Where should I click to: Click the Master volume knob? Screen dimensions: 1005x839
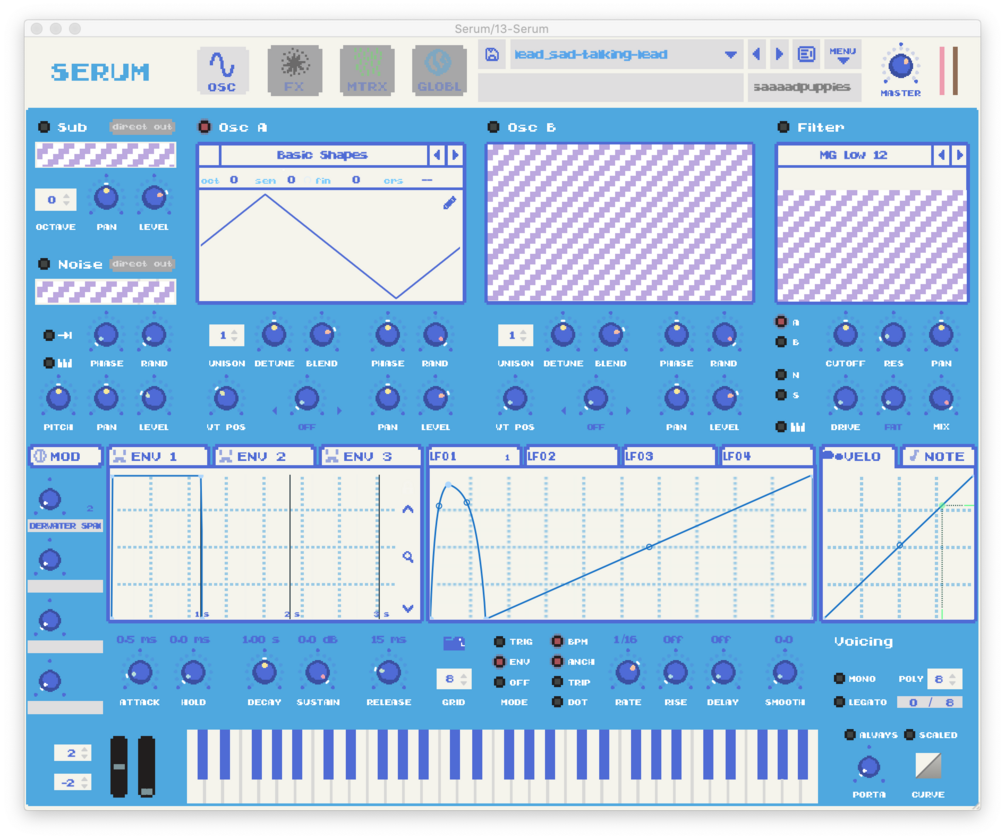pyautogui.click(x=901, y=66)
